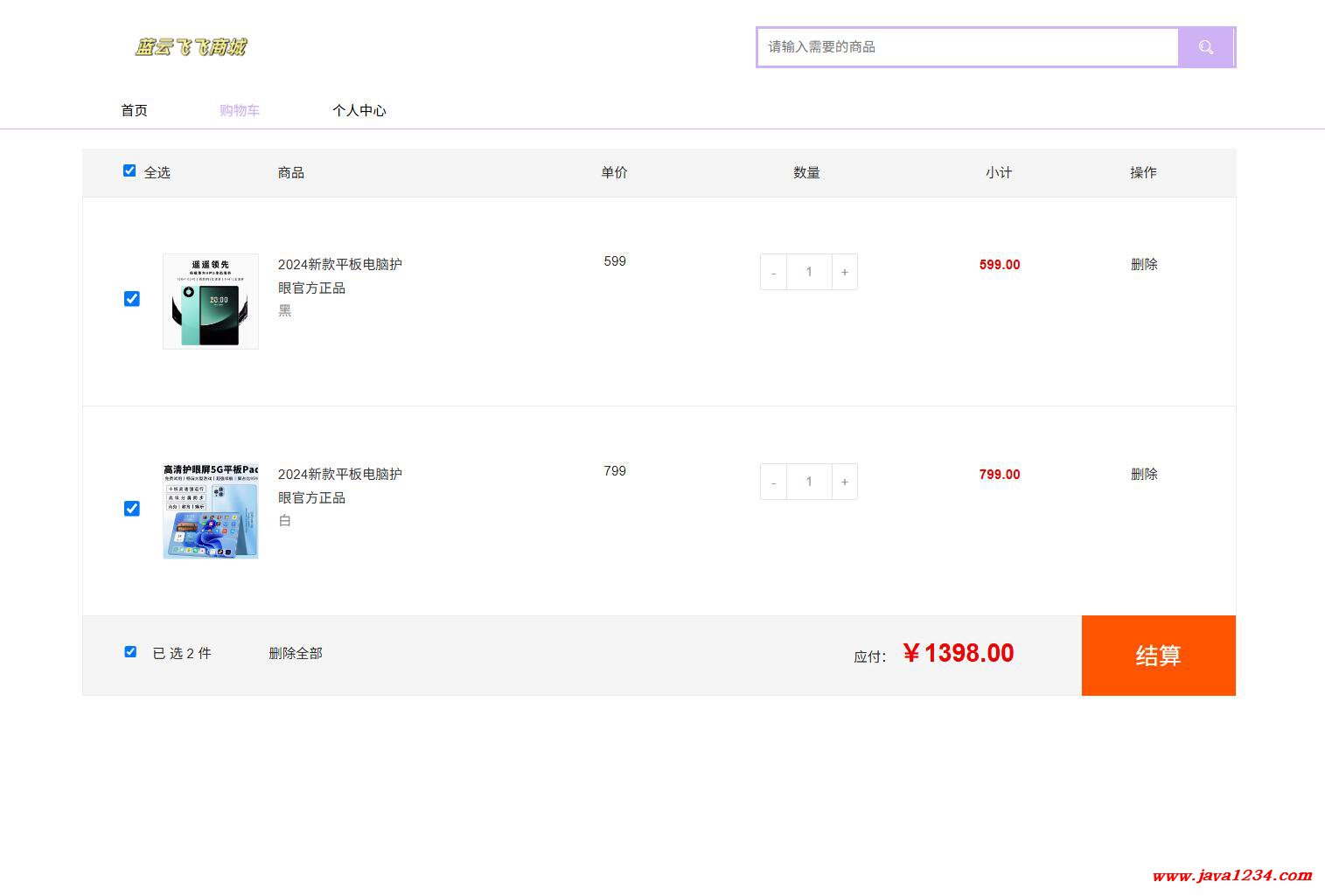The image size is (1325, 896).
Task: Increase quantity of the 599 tablet
Action: click(844, 272)
